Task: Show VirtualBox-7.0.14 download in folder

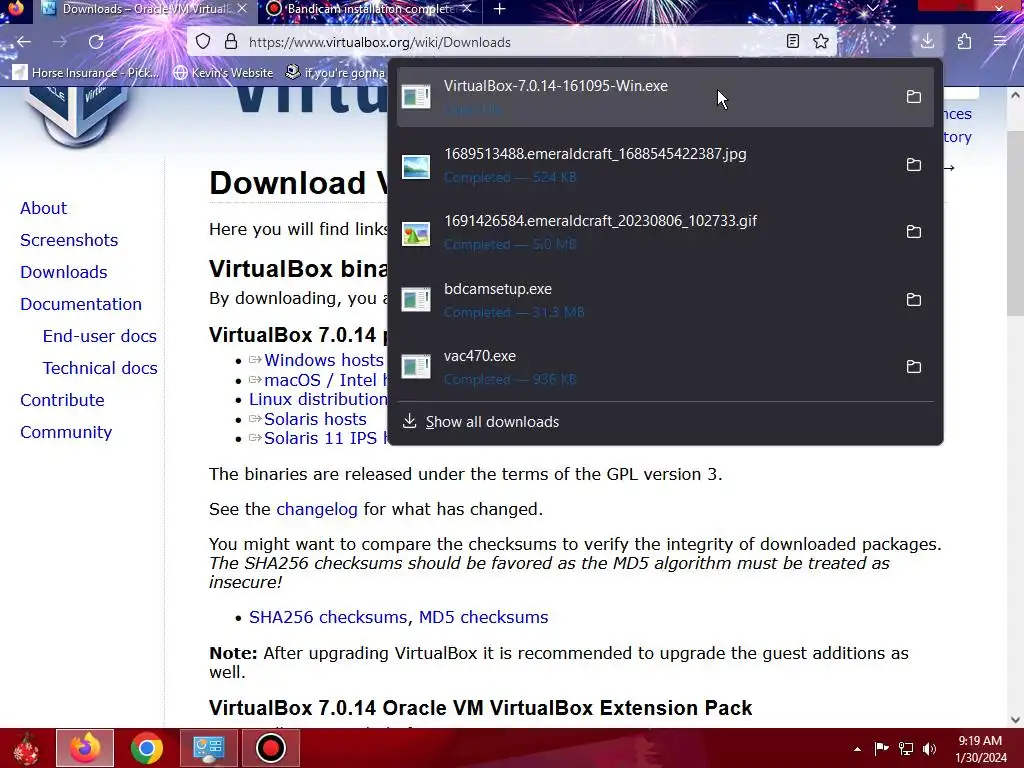Action: pyautogui.click(x=914, y=97)
